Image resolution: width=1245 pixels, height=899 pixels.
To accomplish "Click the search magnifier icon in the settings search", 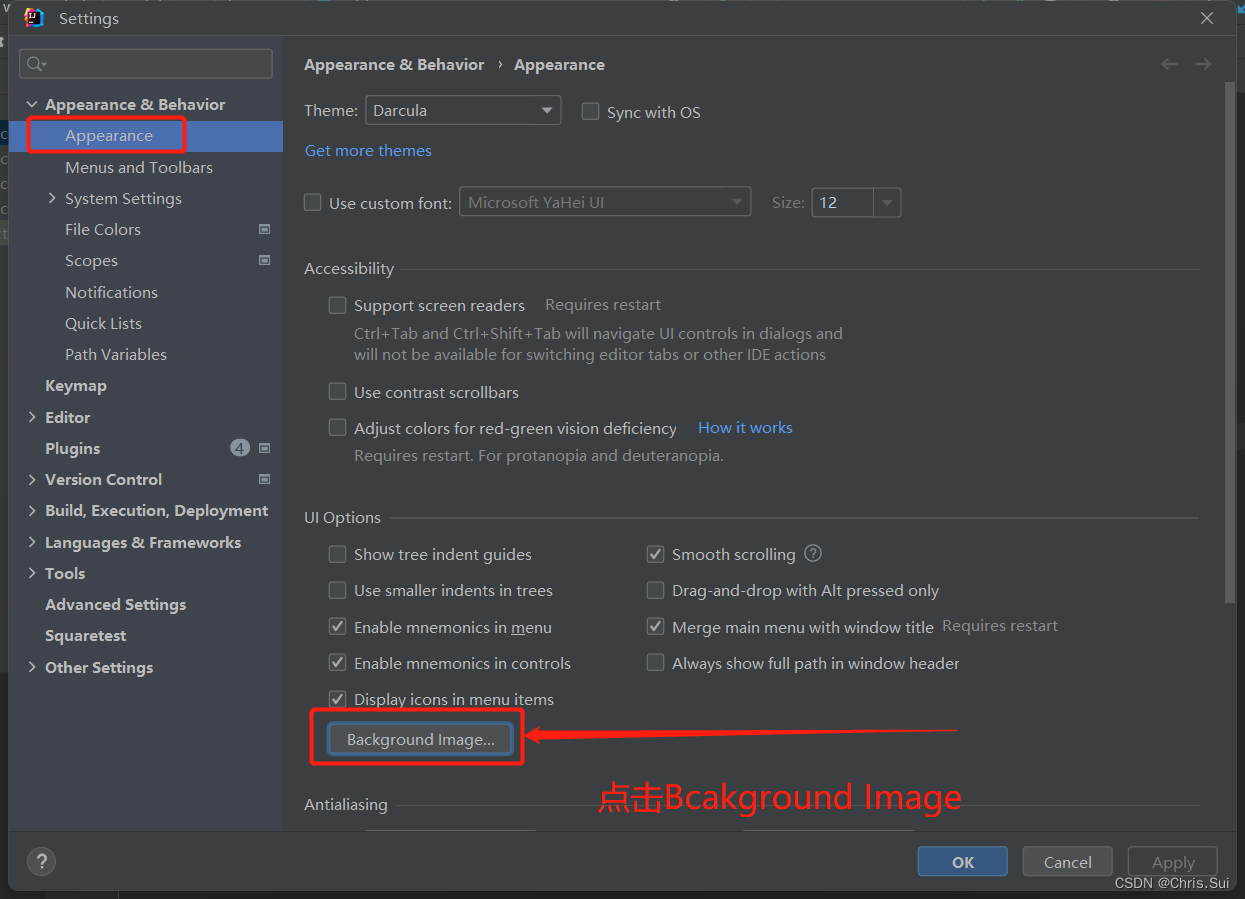I will (x=36, y=64).
